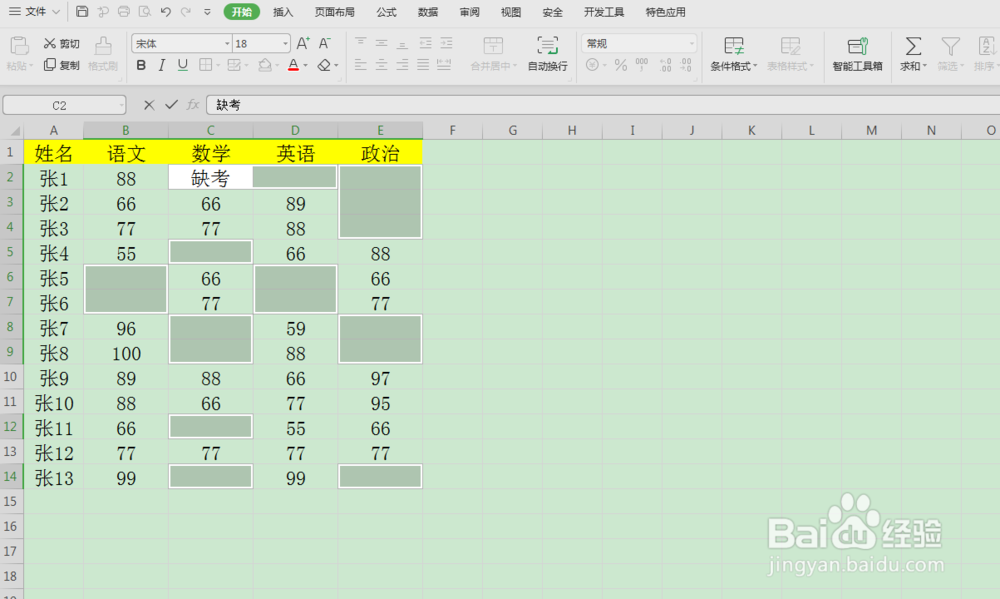Switch to the 公式 tab

[386, 12]
